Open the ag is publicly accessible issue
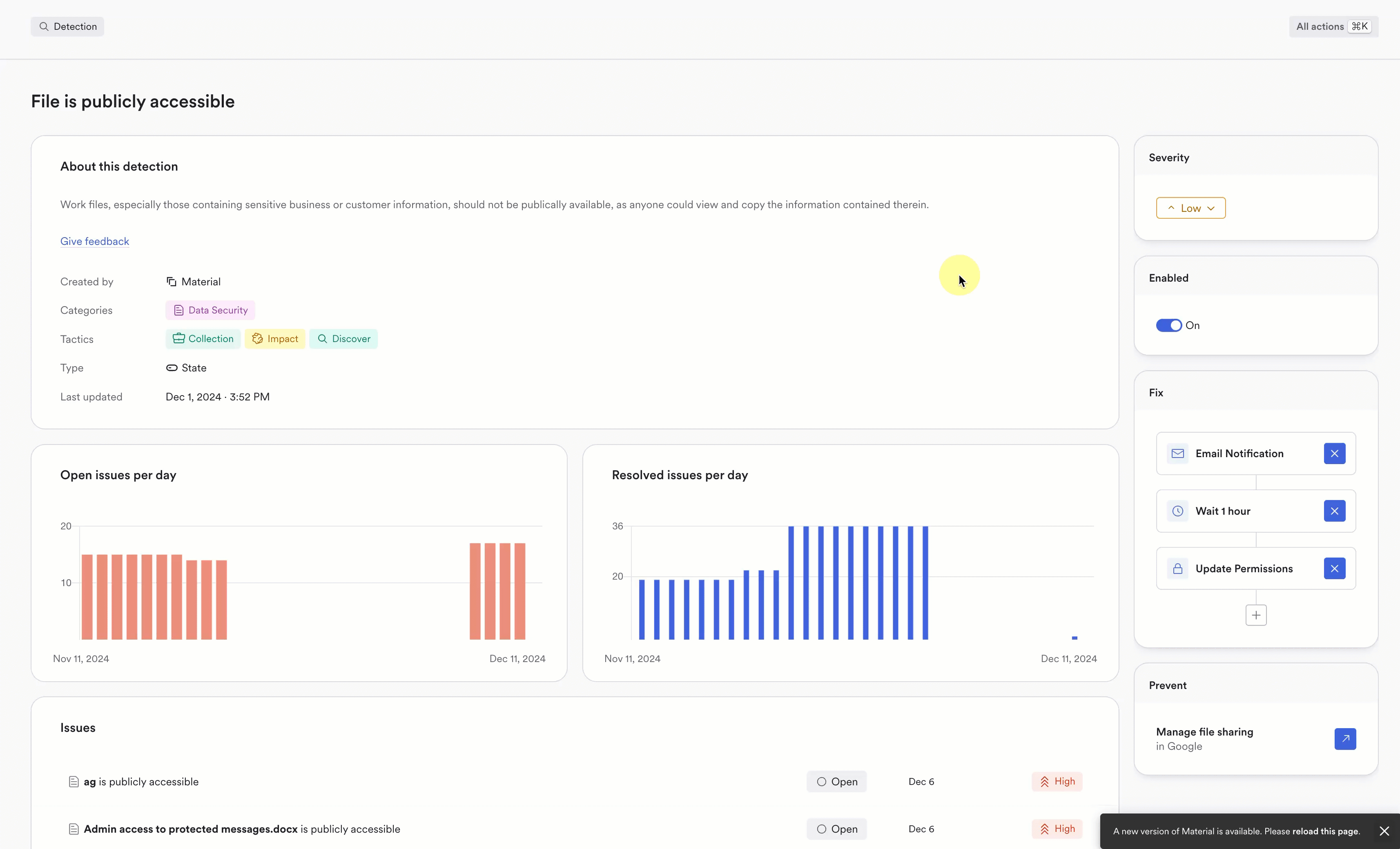 pos(141,781)
